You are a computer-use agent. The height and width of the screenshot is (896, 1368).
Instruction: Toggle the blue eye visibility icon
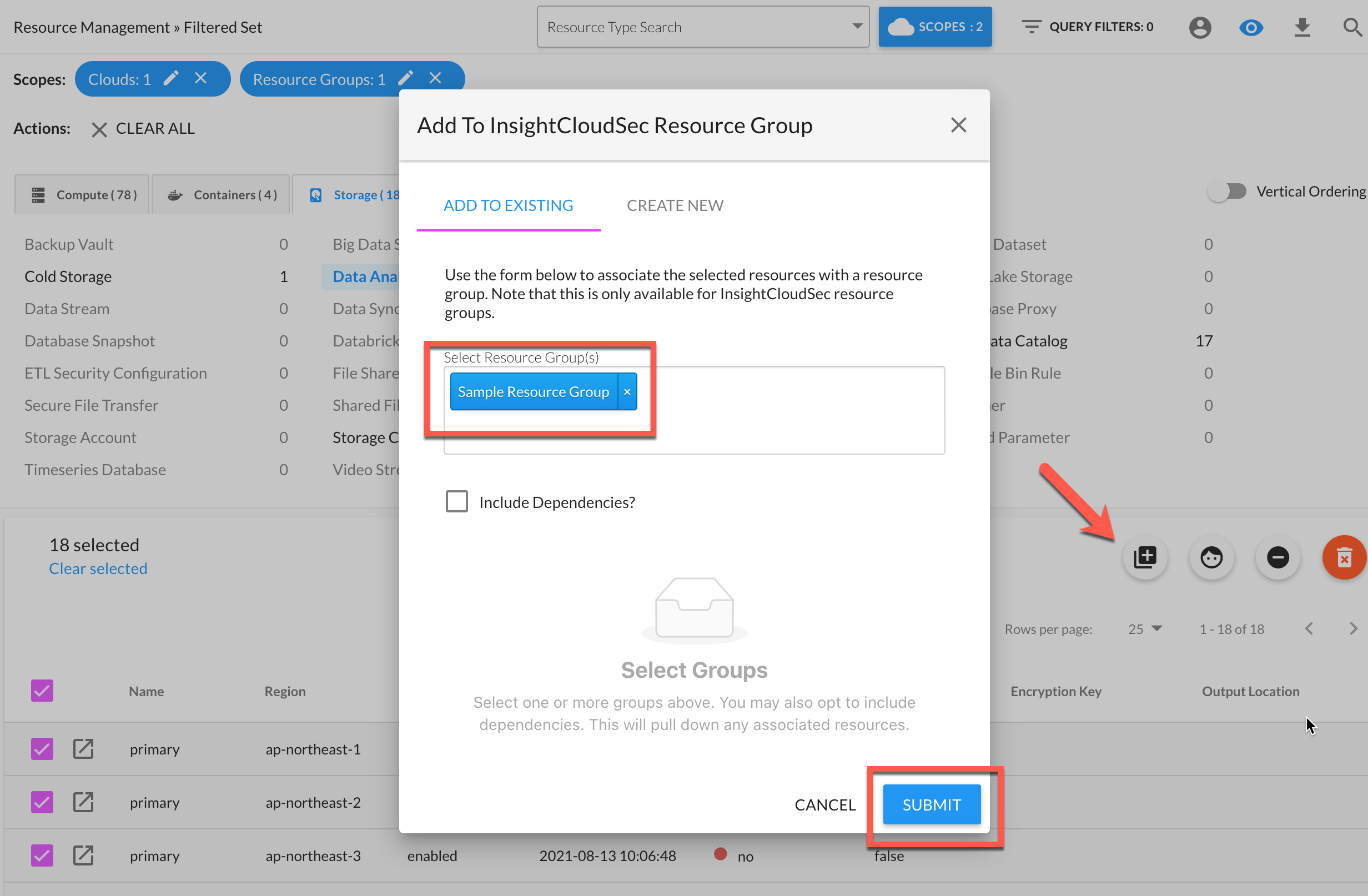point(1251,27)
